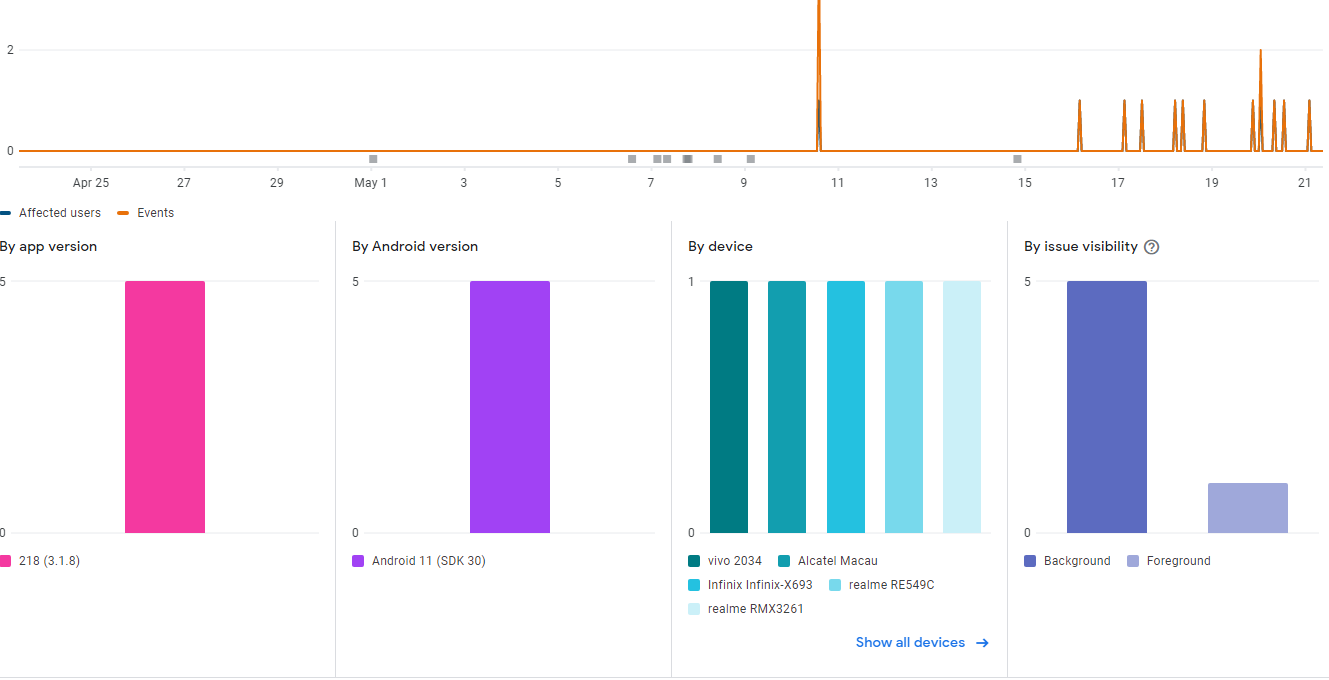Select the purple Android 11 bar
The width and height of the screenshot is (1329, 680).
click(510, 405)
